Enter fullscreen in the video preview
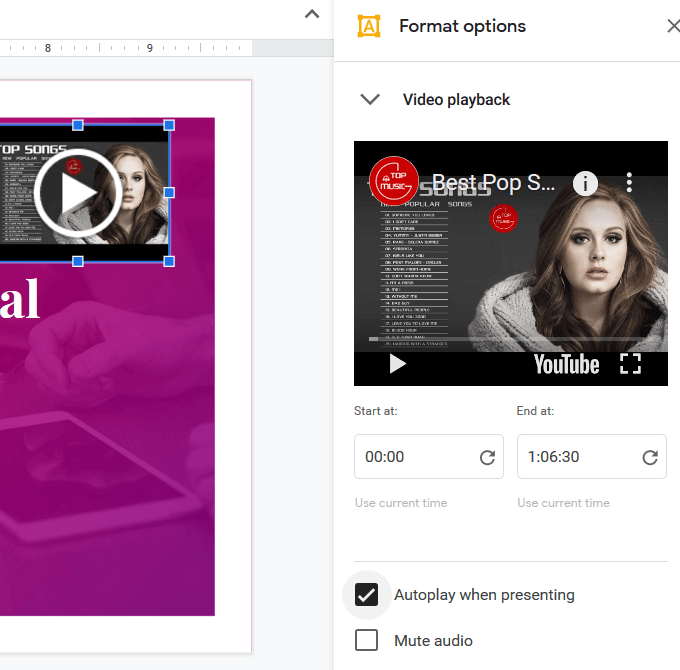The height and width of the screenshot is (670, 680). (x=630, y=364)
